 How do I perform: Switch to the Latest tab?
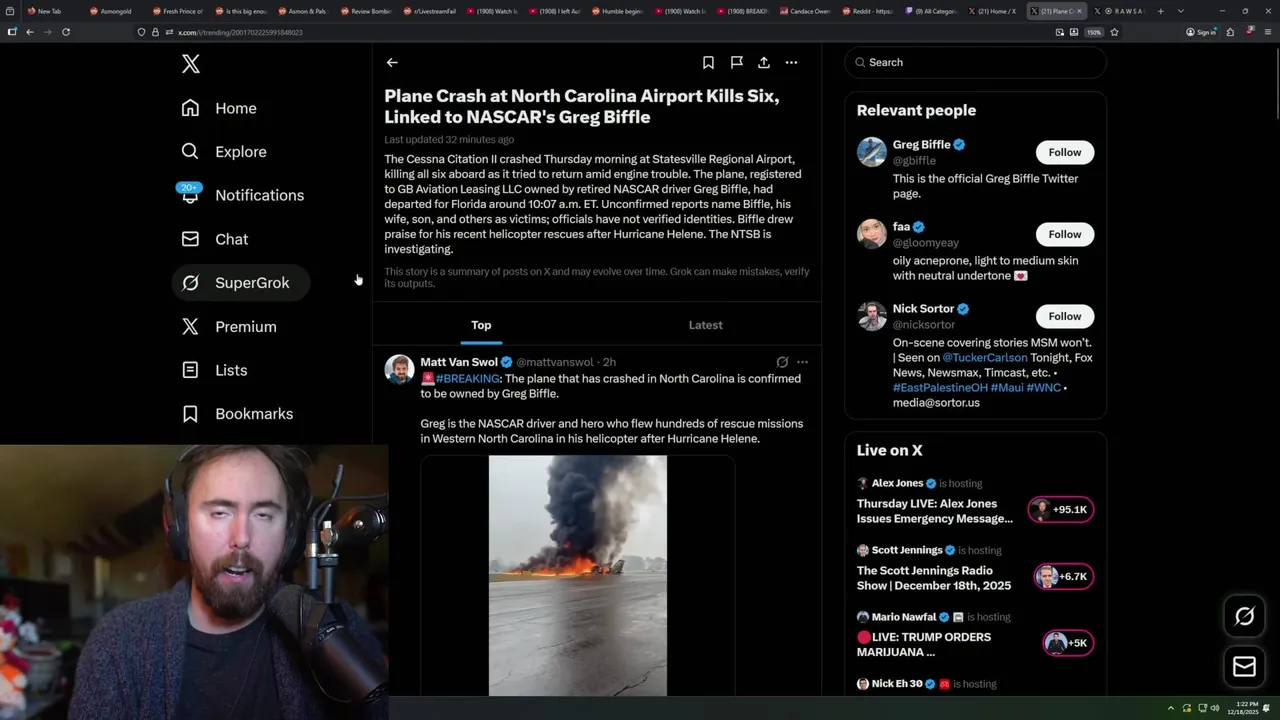pyautogui.click(x=705, y=325)
